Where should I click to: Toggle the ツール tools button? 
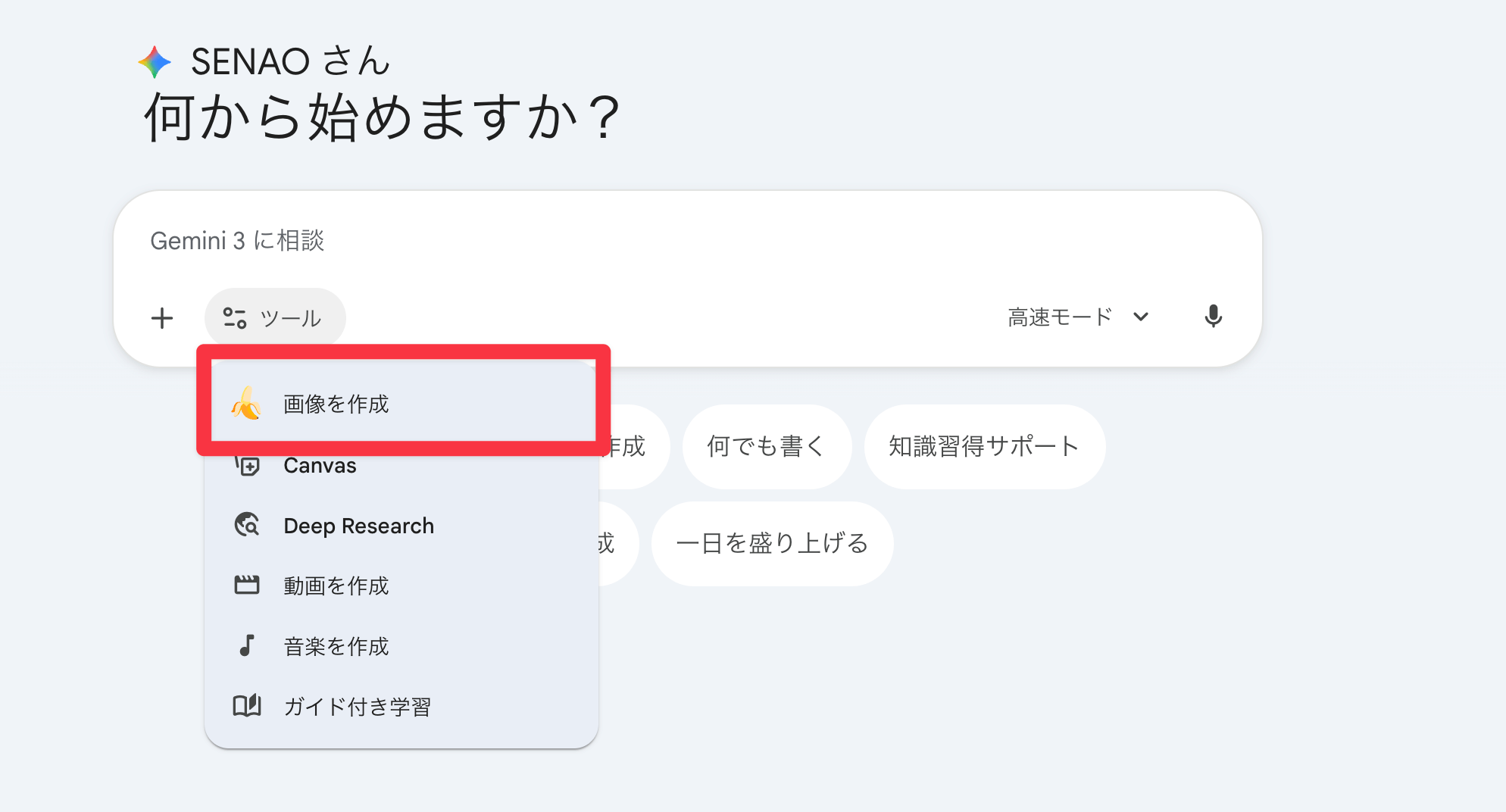coord(275,318)
